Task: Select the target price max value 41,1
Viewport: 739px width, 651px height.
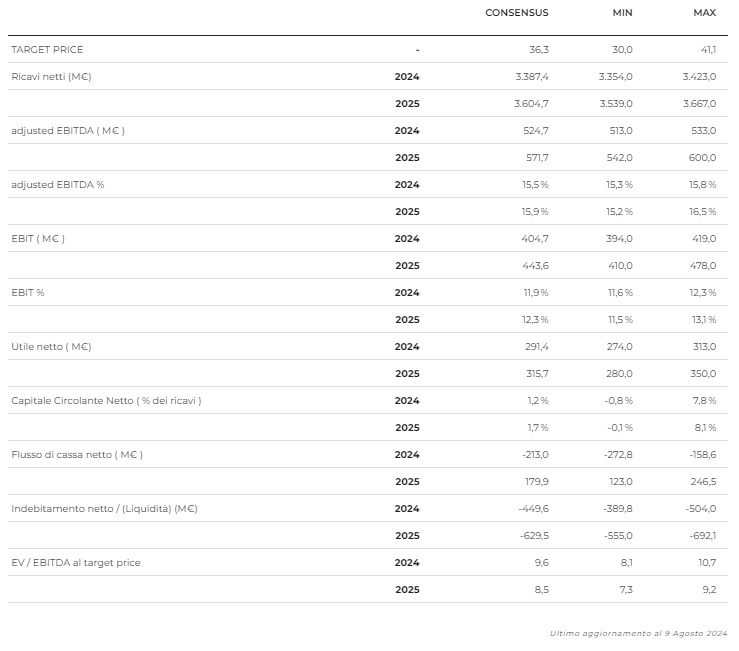Action: click(x=707, y=49)
